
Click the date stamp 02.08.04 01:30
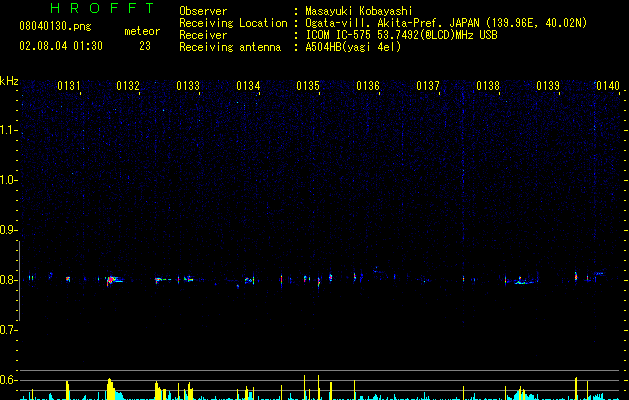pyautogui.click(x=61, y=46)
